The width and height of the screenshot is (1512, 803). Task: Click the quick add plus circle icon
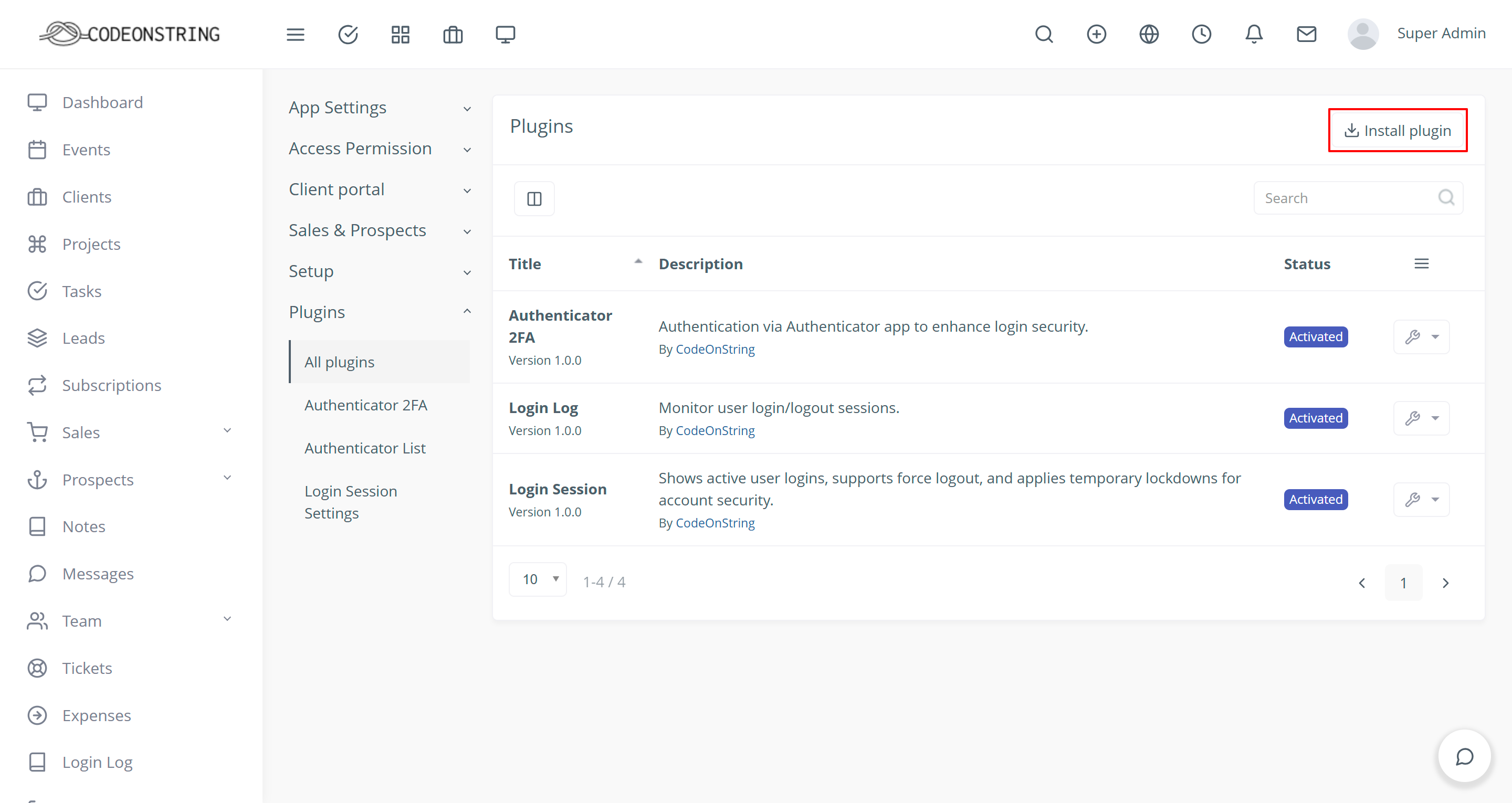click(x=1096, y=34)
